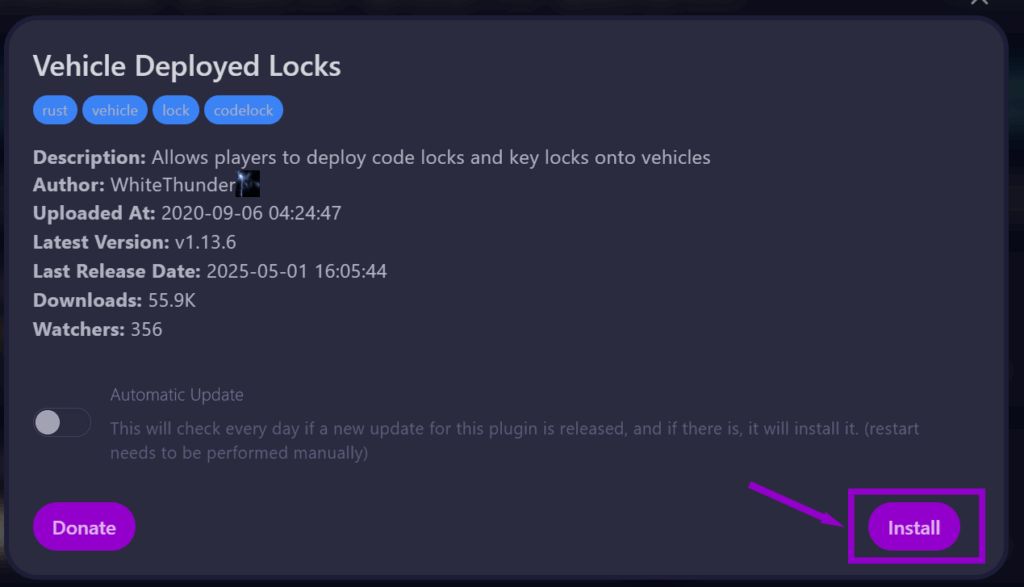The width and height of the screenshot is (1024, 587).
Task: Click the lock tag chip
Action: point(176,110)
